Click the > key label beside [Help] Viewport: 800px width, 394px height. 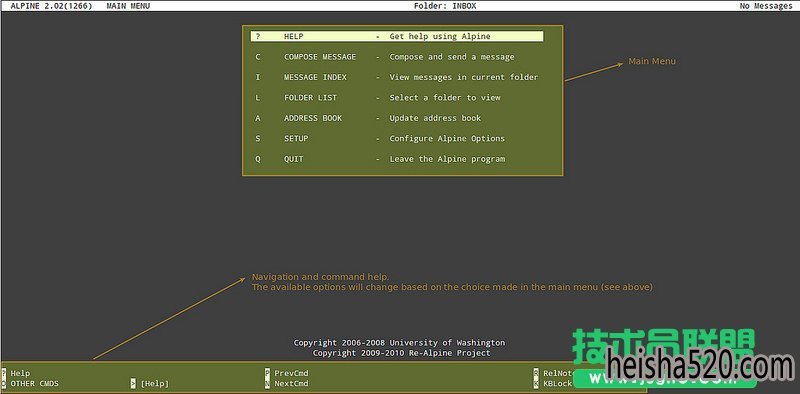point(133,384)
